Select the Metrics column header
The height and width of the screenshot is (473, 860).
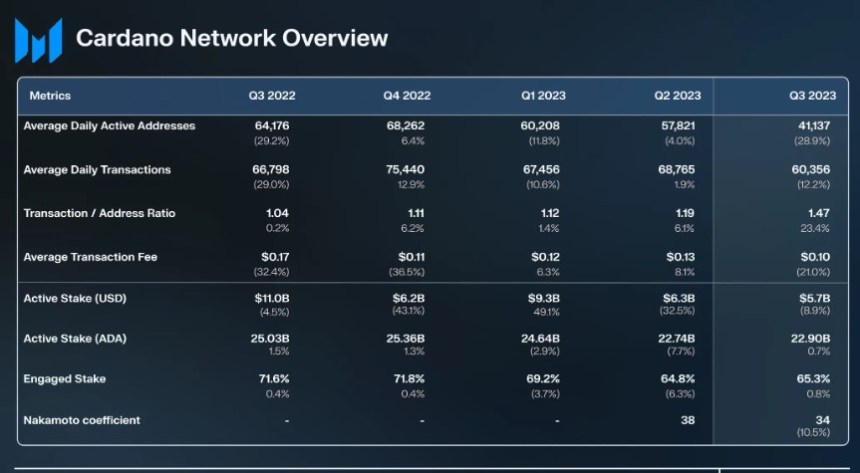click(50, 96)
